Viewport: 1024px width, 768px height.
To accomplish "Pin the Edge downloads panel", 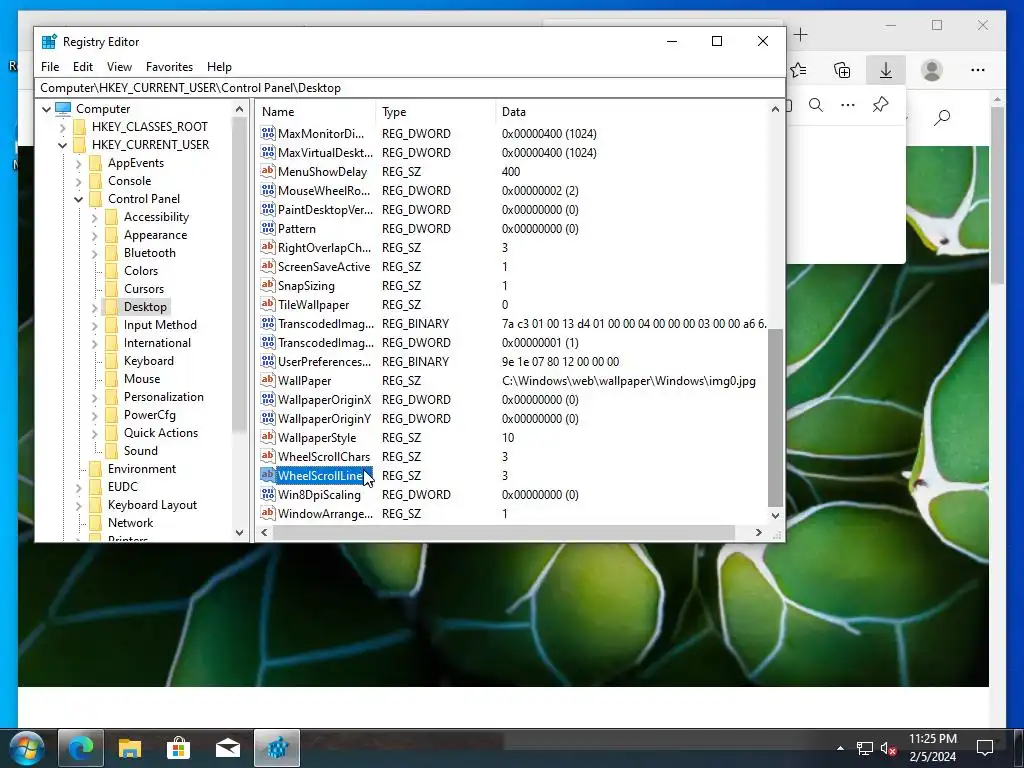I will 880,104.
